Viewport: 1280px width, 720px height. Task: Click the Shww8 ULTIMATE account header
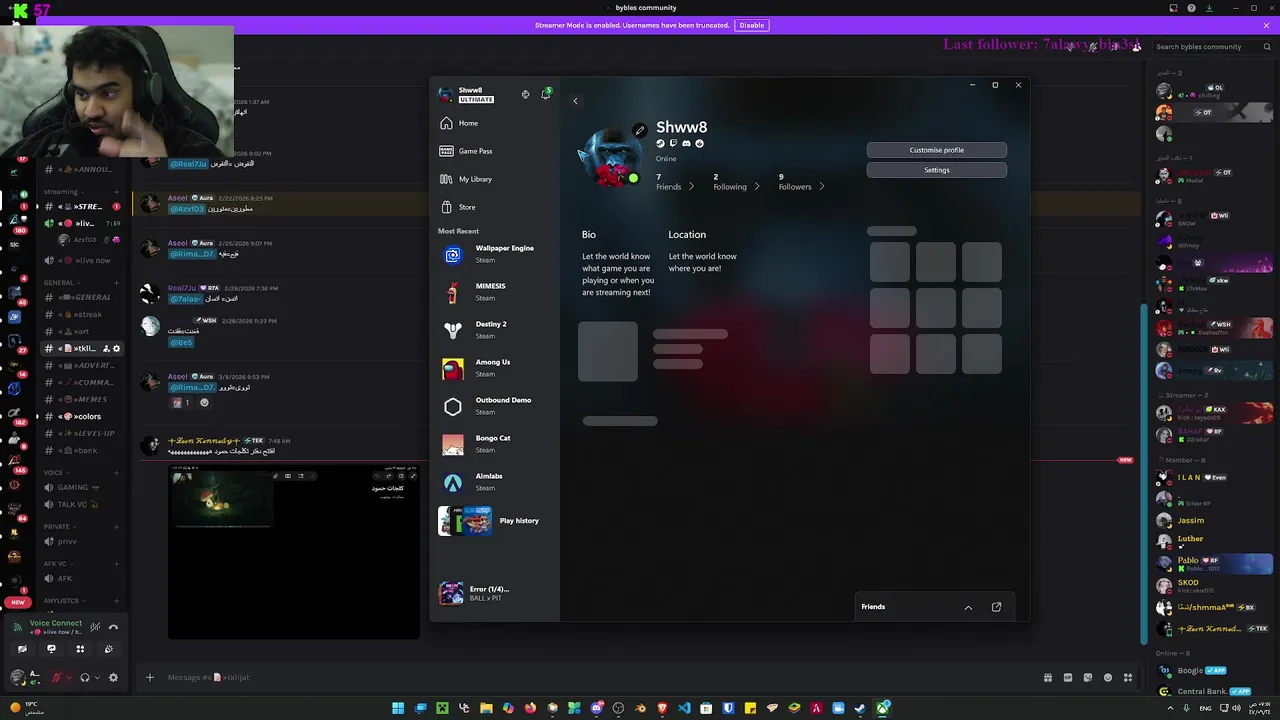click(468, 94)
